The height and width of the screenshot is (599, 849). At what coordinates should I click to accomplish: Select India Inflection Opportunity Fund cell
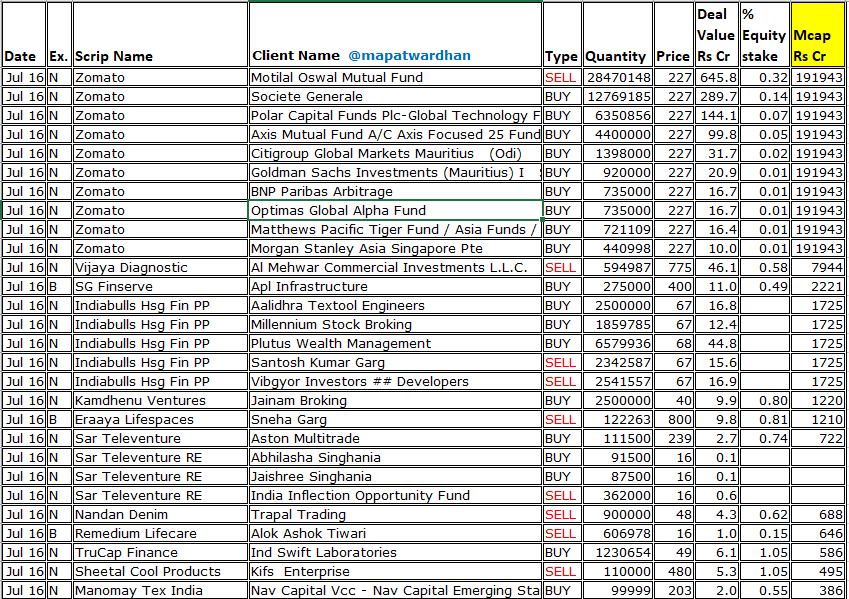click(x=395, y=496)
